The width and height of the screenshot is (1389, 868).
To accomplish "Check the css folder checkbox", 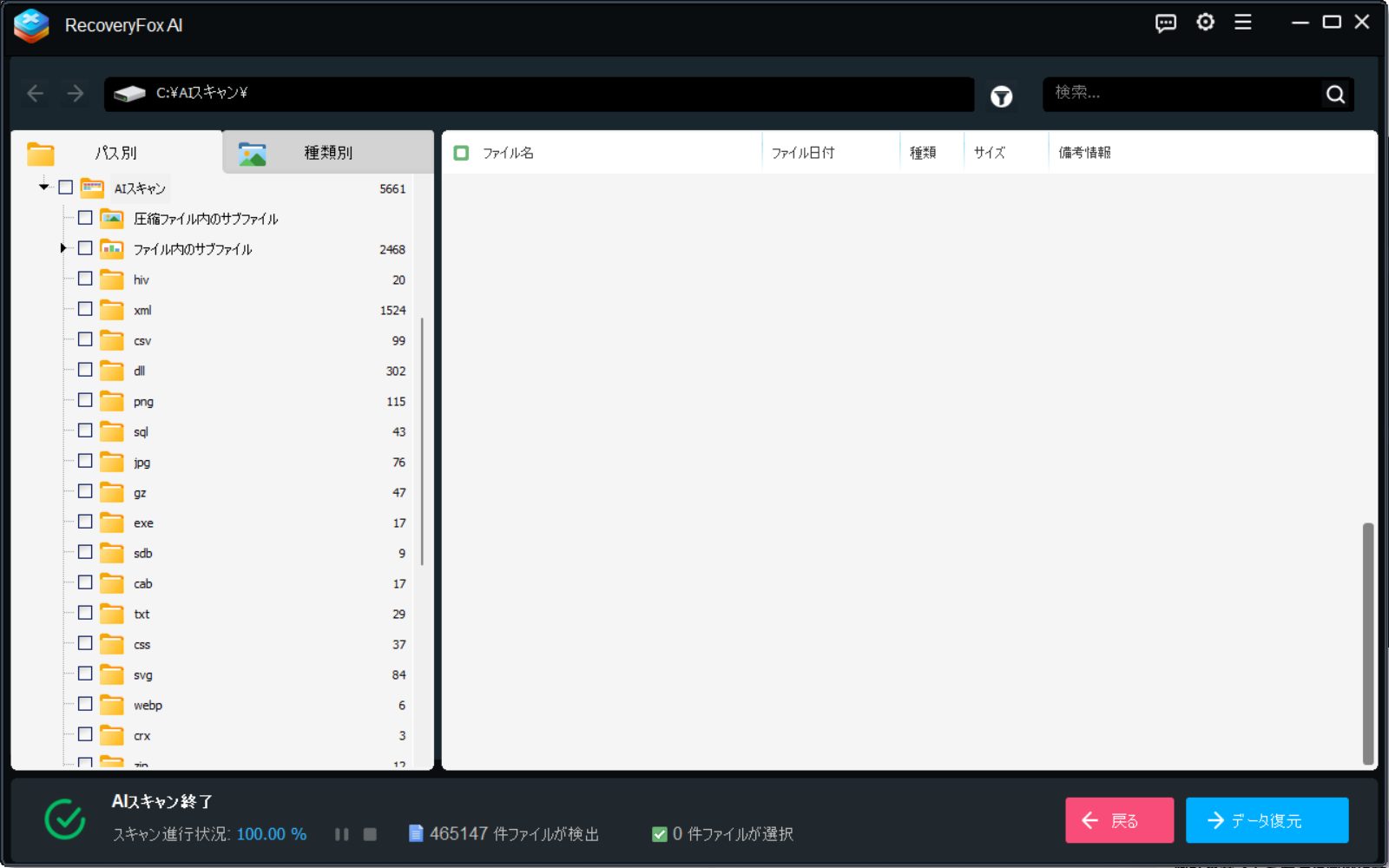I will coord(85,642).
